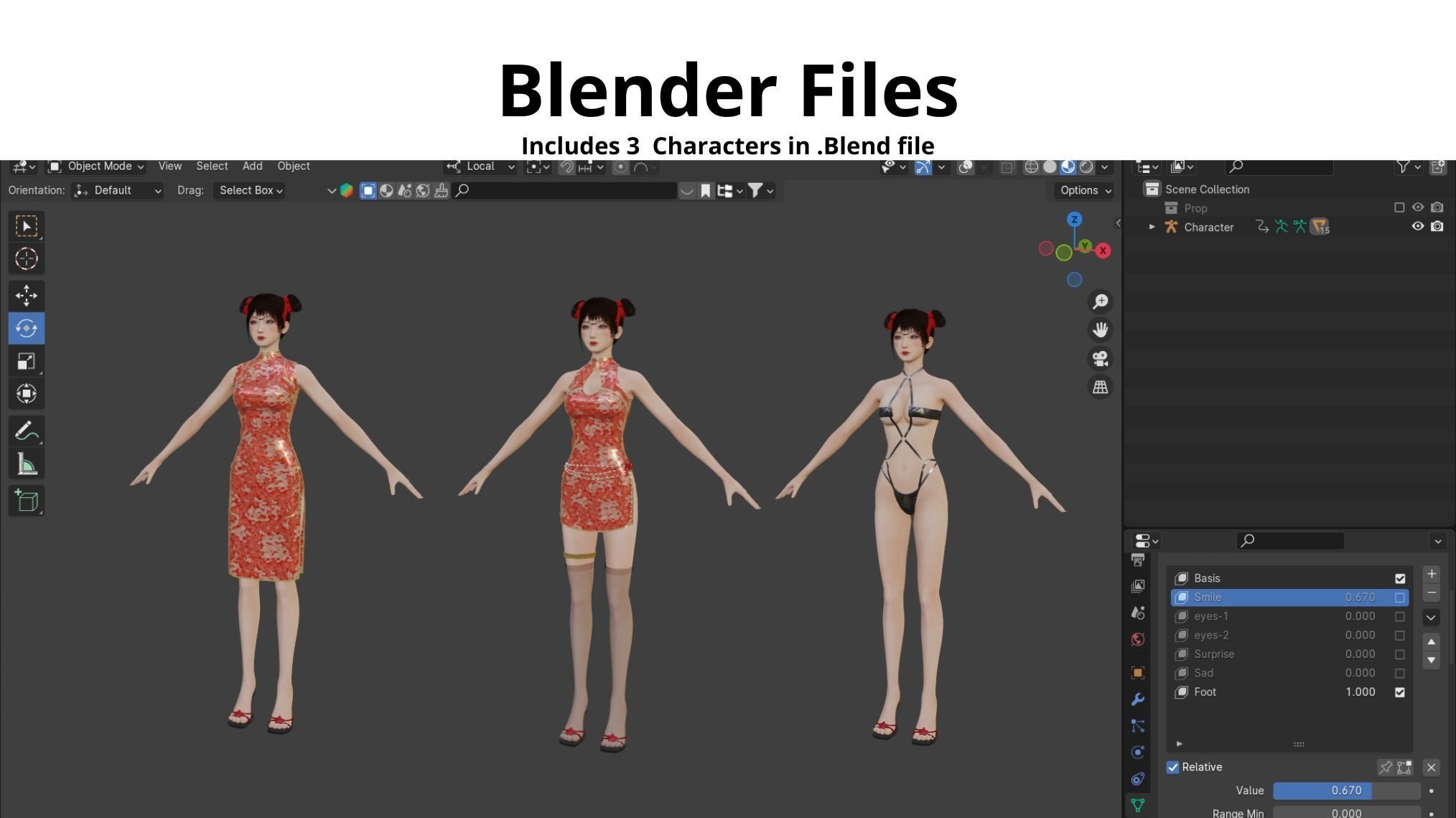Viewport: 1456px width, 818px height.
Task: Toggle eyes-2 shape key checkbox
Action: (1400, 636)
